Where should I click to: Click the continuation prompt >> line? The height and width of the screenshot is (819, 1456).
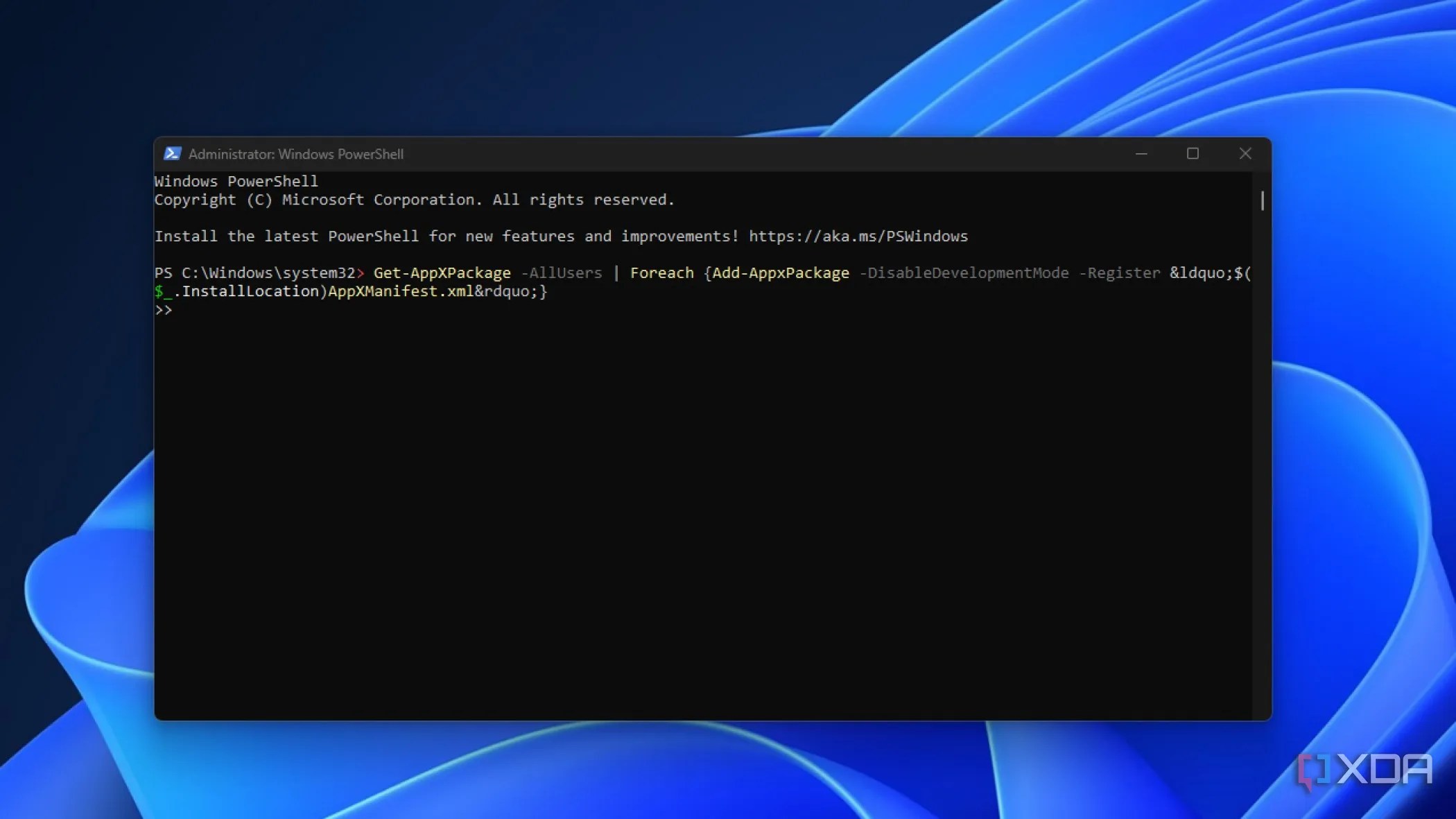164,310
